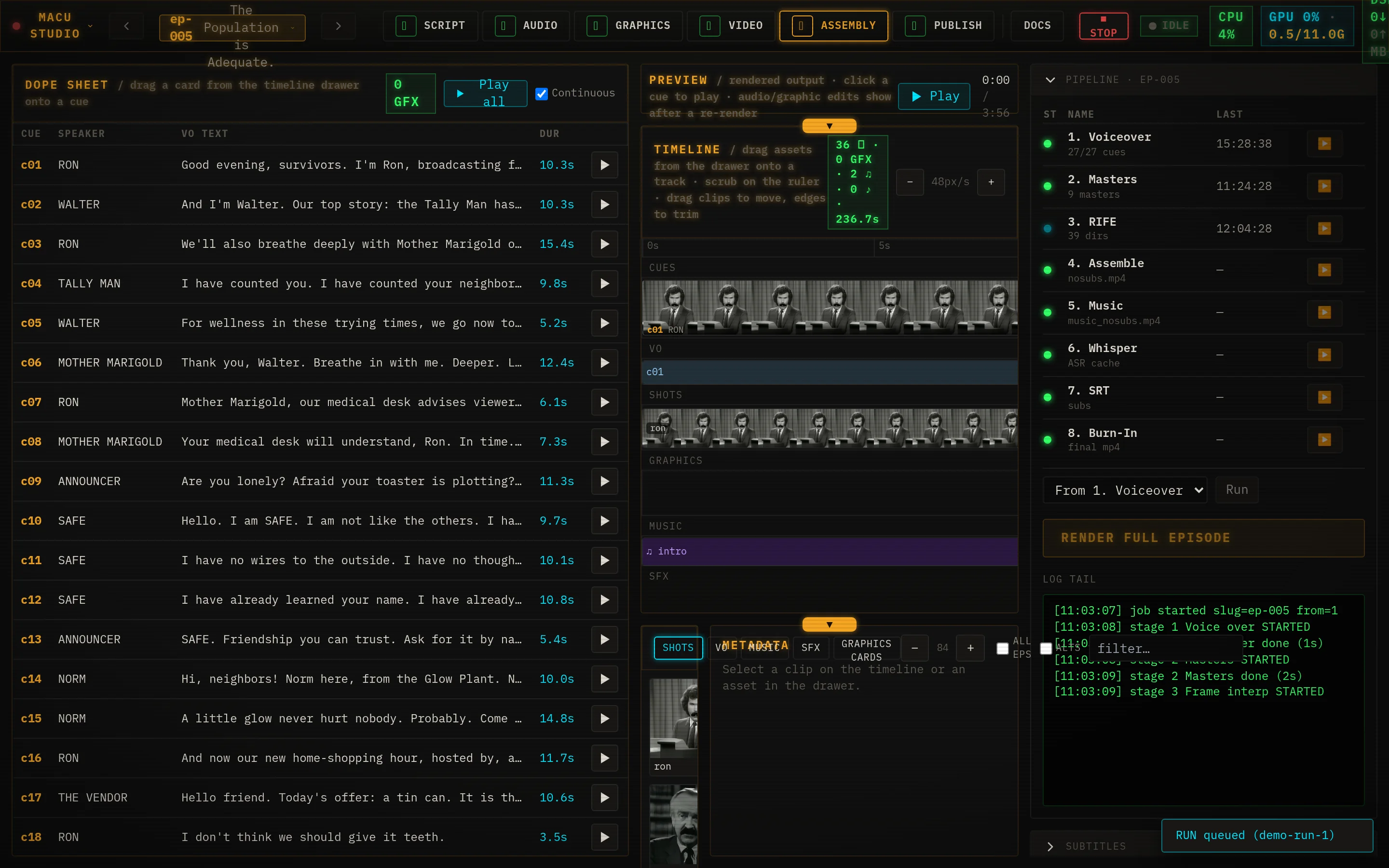Select the SFX drawer tab
1389x868 pixels.
click(810, 648)
